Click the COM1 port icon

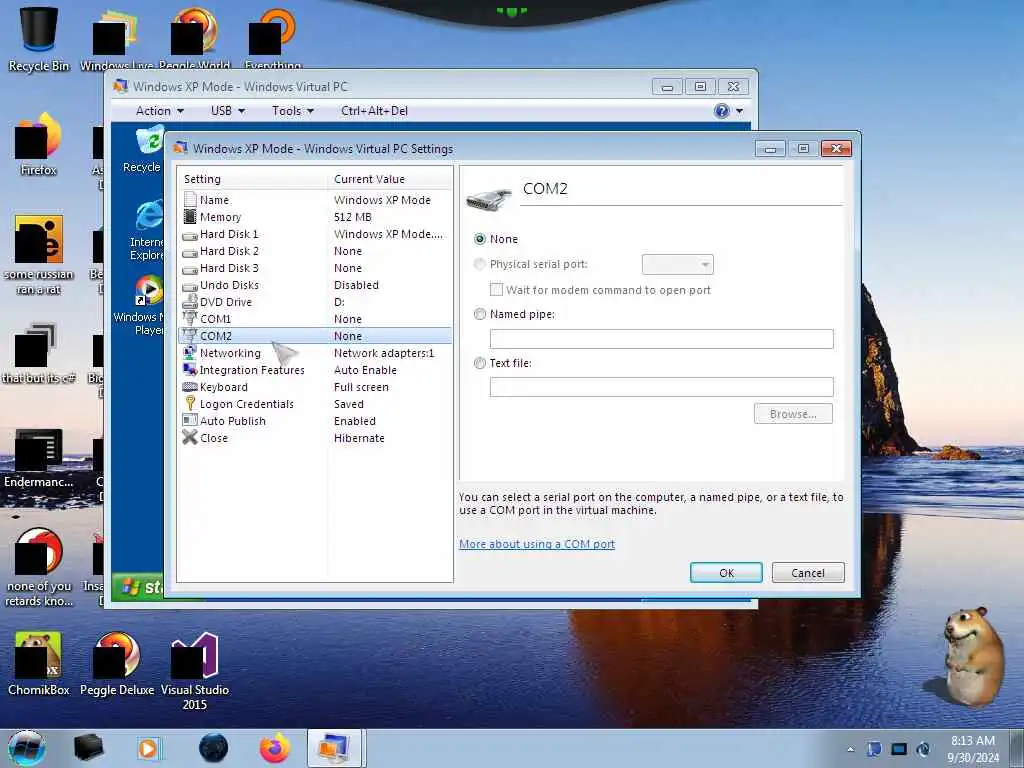click(x=190, y=319)
